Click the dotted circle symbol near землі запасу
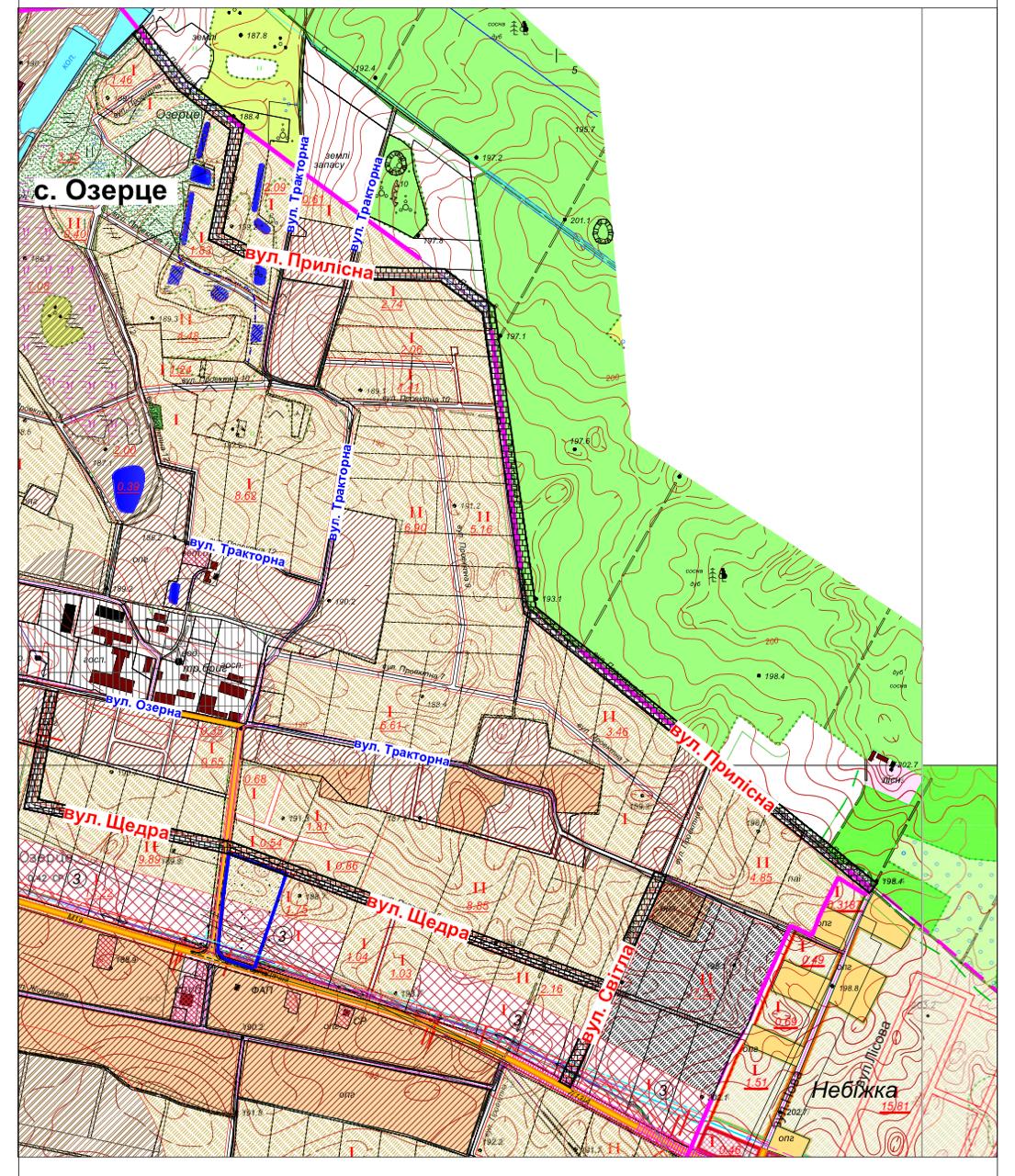This screenshot has width=1015, height=1176. pyautogui.click(x=398, y=164)
